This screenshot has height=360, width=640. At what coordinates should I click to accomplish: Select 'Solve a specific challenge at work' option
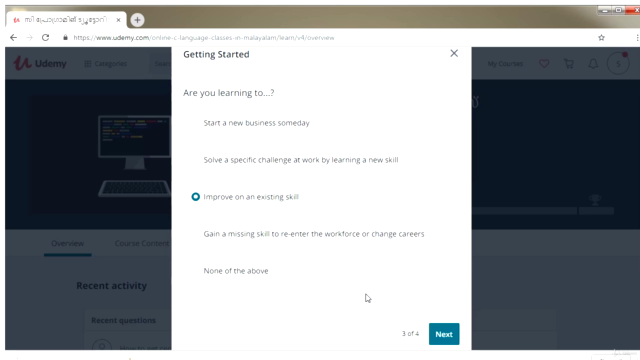[301, 160]
